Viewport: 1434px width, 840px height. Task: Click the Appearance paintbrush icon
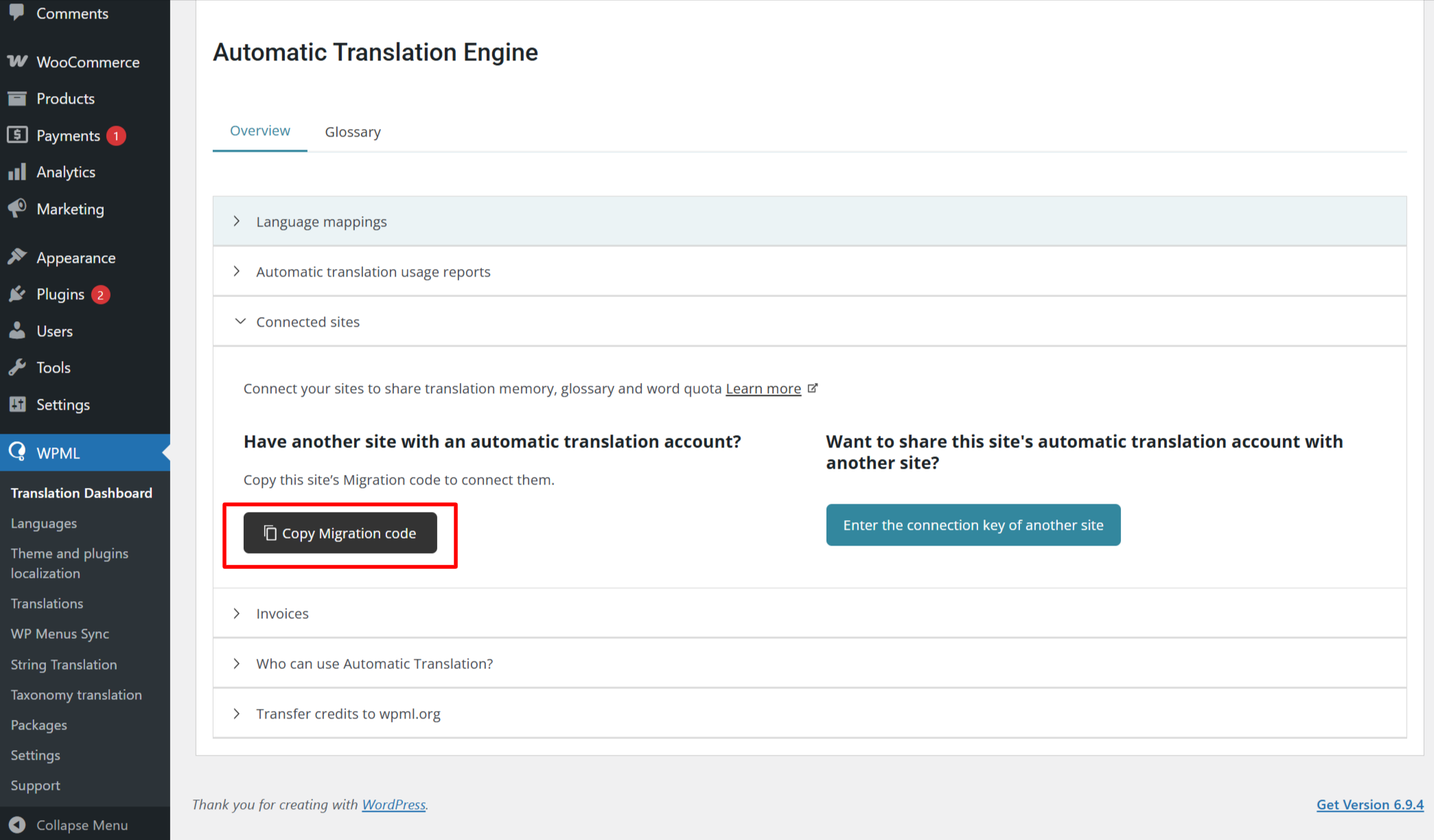pyautogui.click(x=17, y=257)
